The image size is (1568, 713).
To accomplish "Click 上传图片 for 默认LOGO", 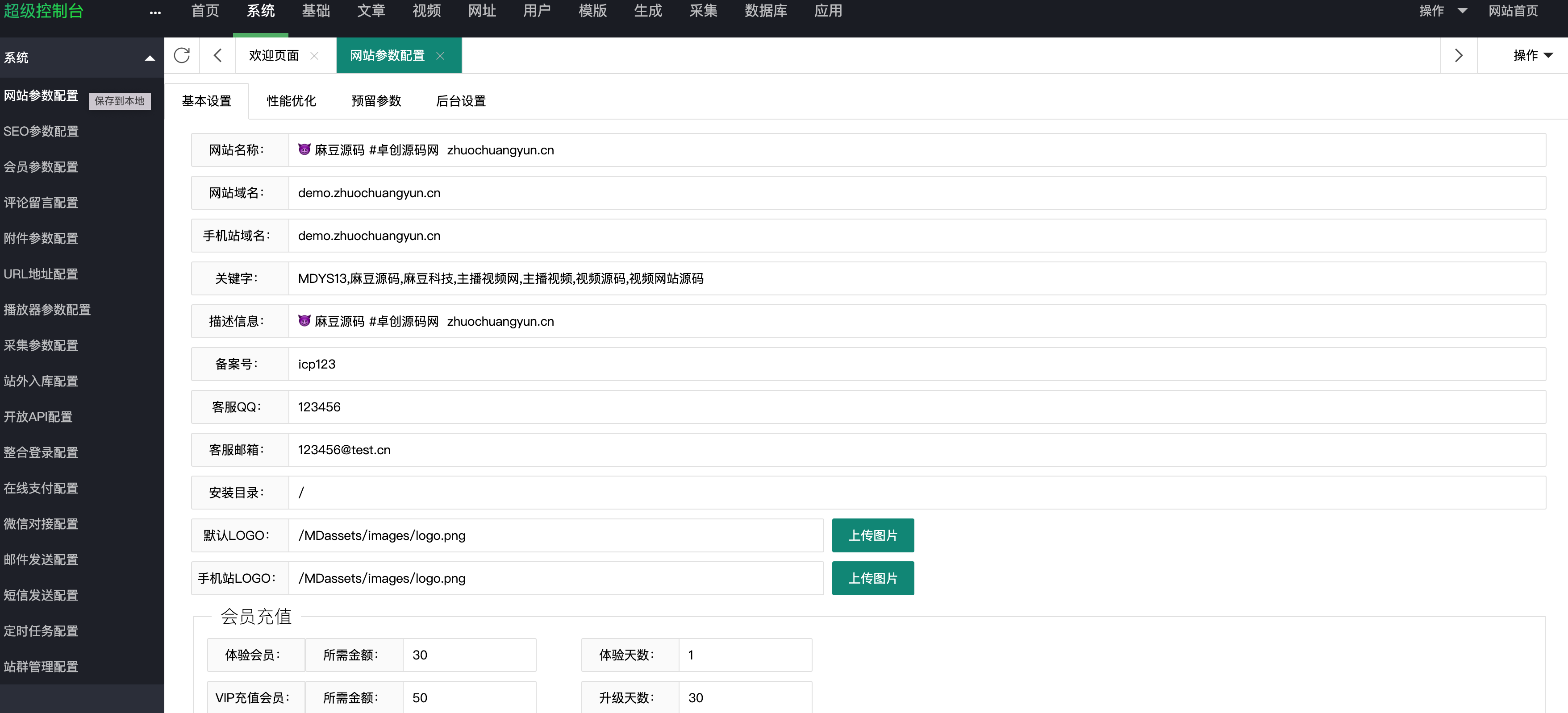I will 873,535.
